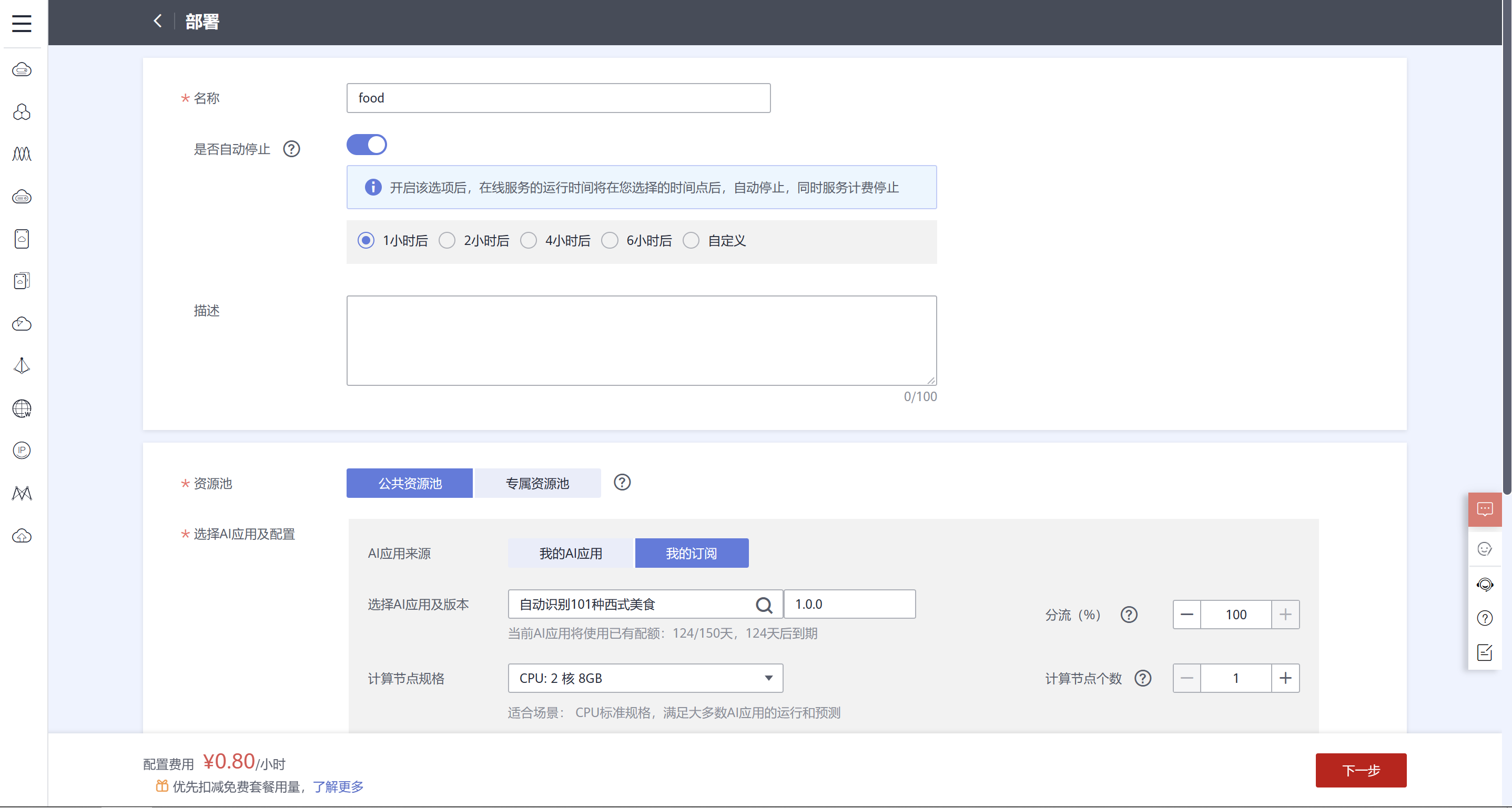This screenshot has height=808, width=1512.
Task: Select the 2小时后 radio option
Action: coord(447,241)
